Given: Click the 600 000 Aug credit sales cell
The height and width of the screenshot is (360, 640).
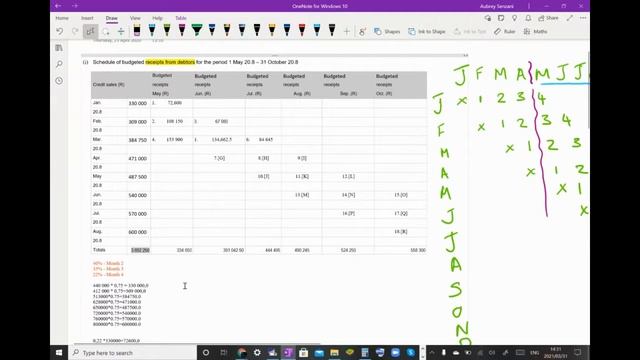Looking at the screenshot, I should [x=138, y=232].
